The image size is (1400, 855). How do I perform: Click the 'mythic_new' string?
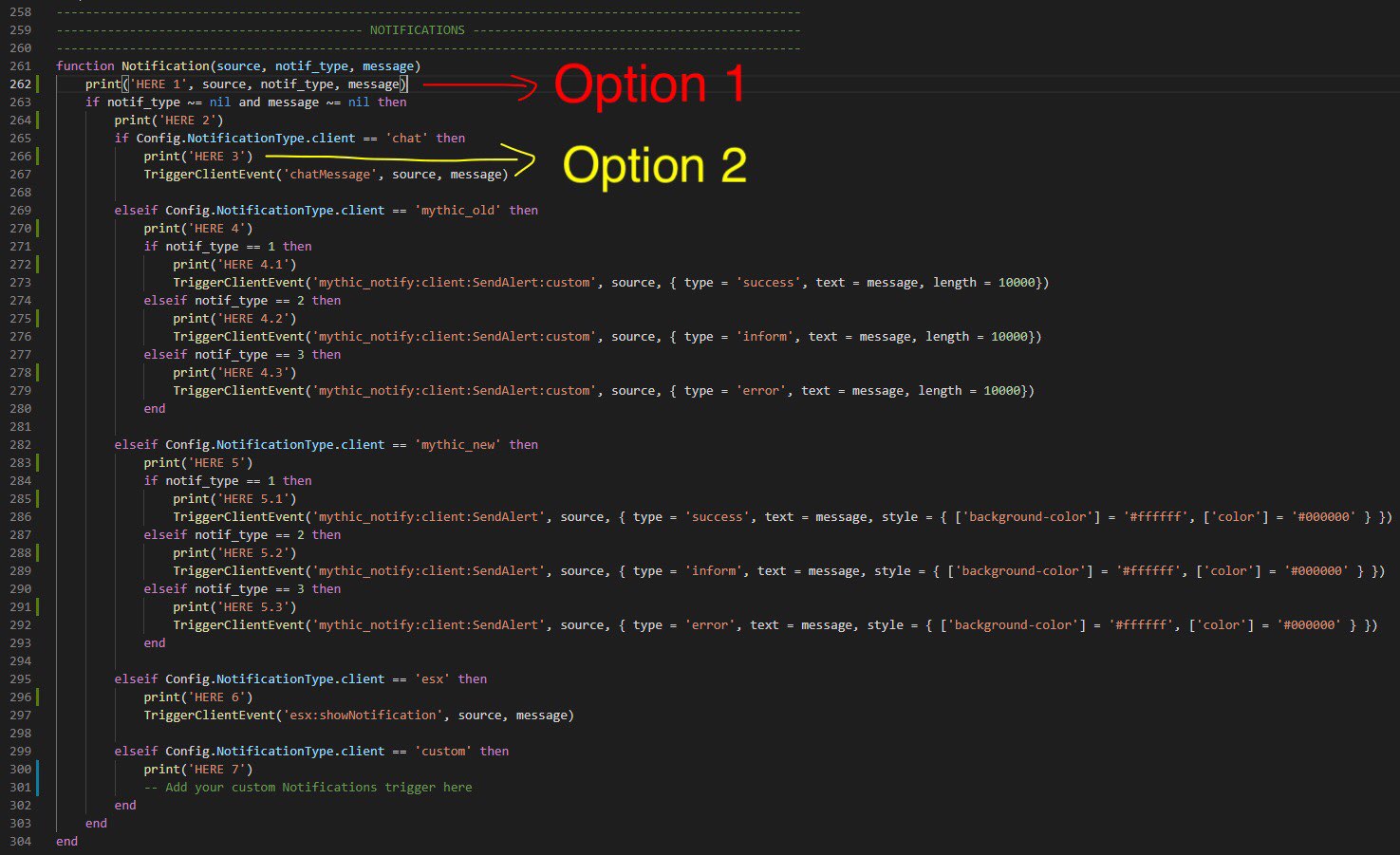pos(457,444)
